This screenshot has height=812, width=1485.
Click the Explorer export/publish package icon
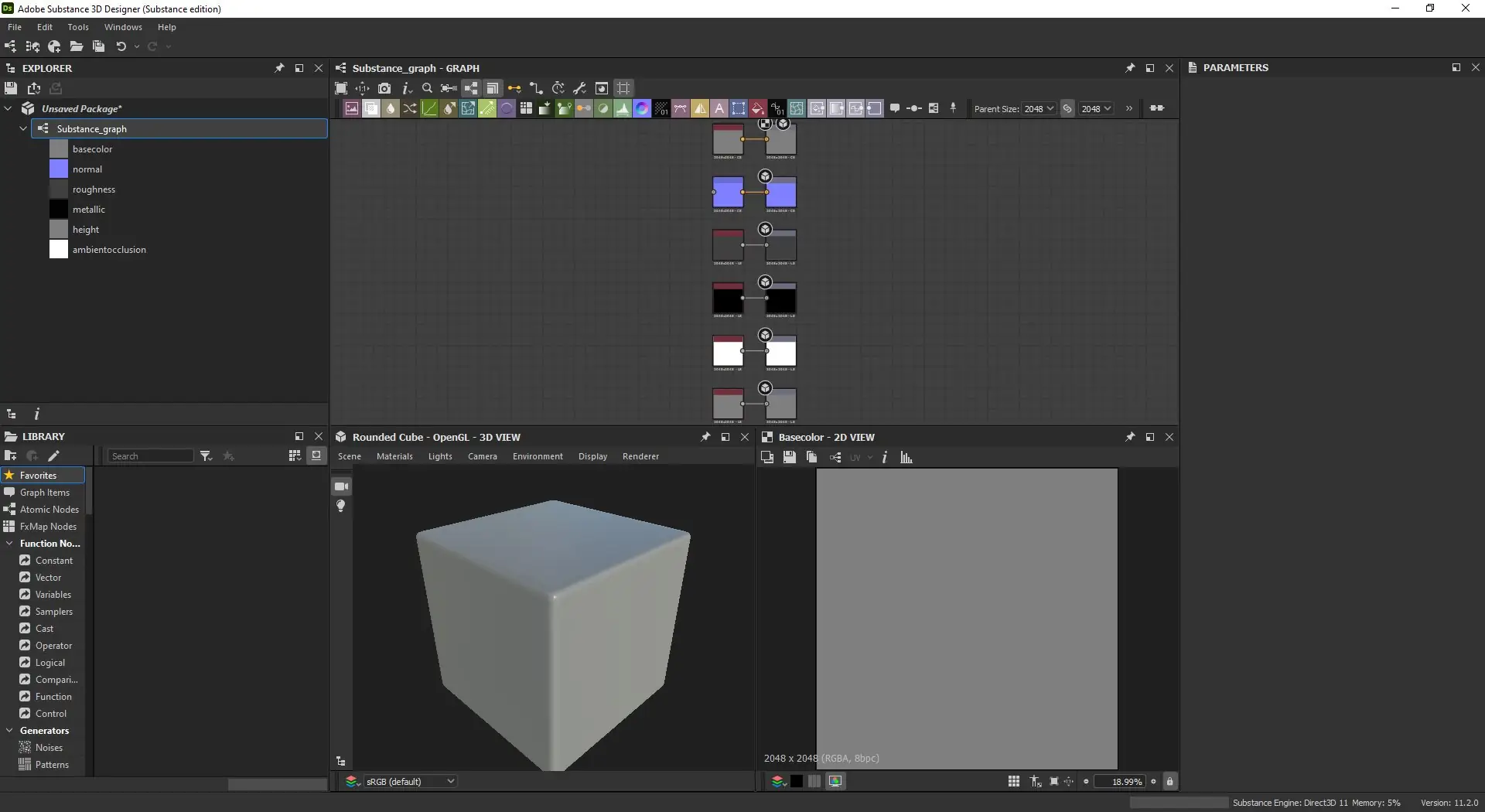tap(33, 88)
